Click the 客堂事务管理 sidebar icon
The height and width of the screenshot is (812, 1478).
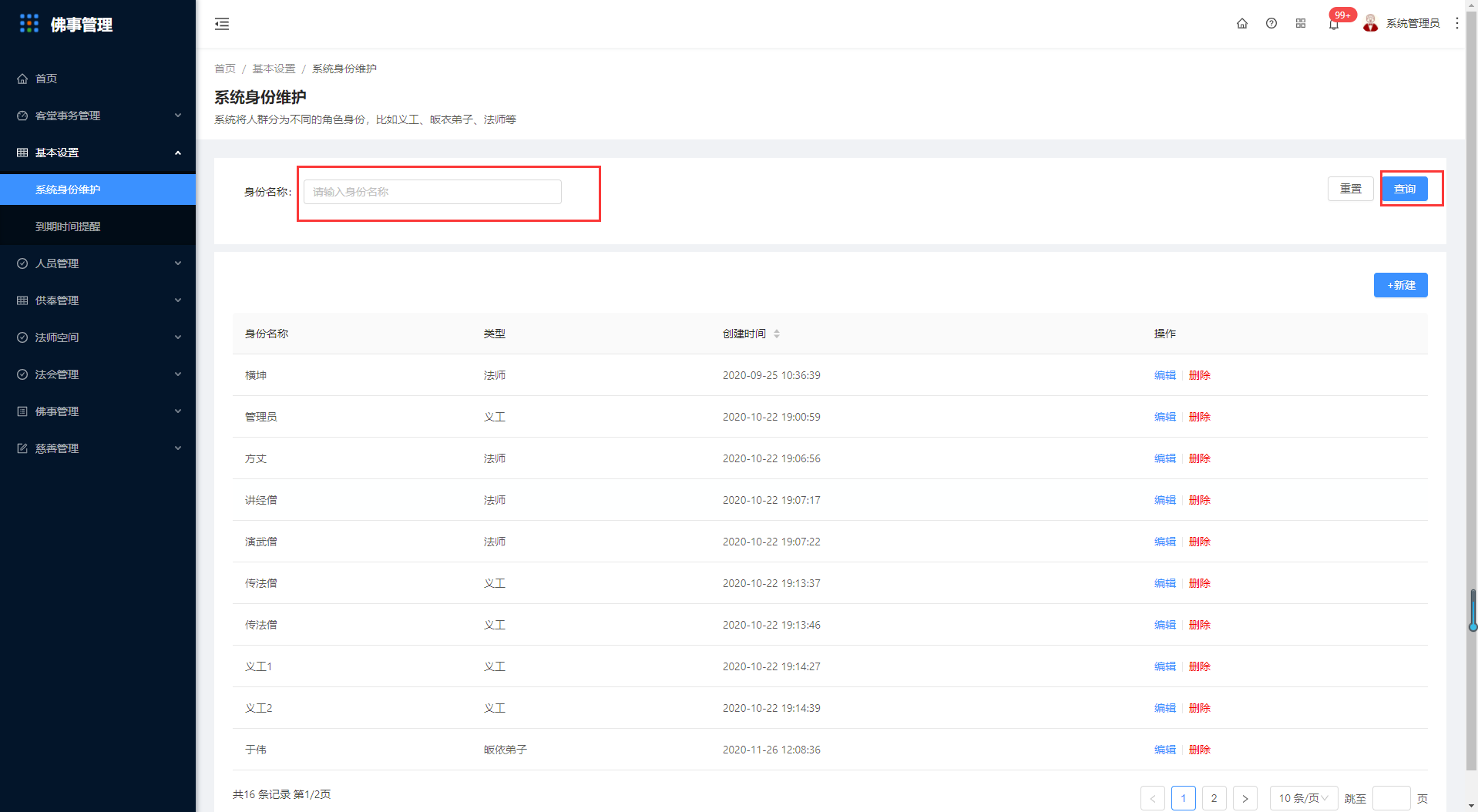[x=22, y=116]
